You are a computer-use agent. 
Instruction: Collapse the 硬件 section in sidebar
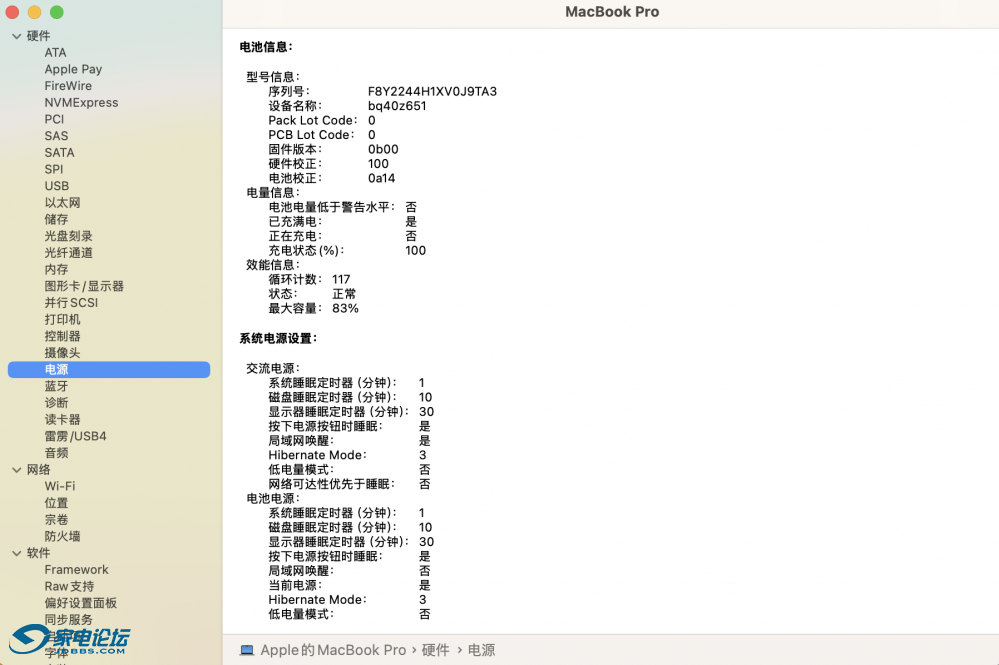point(17,36)
